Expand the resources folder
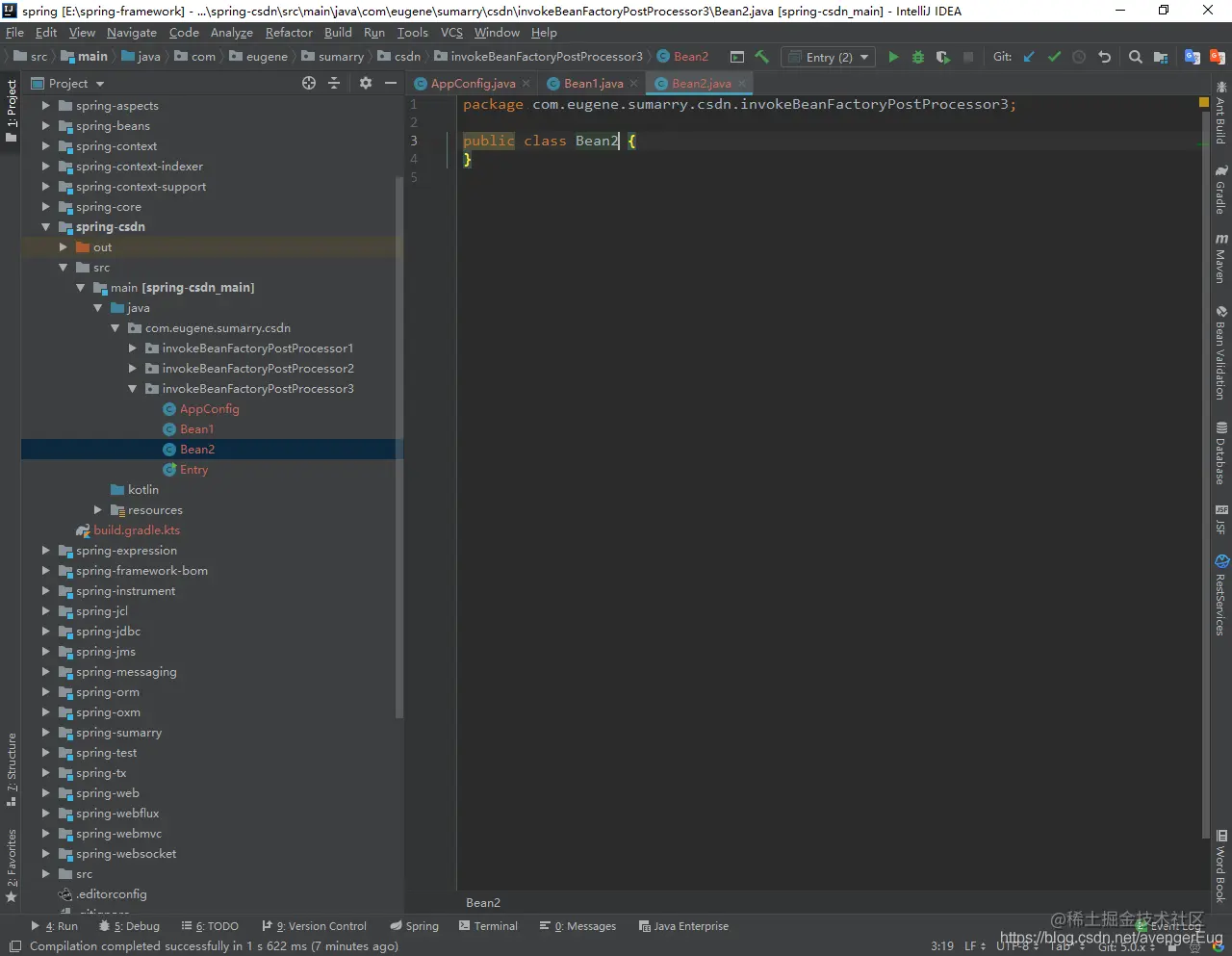The height and width of the screenshot is (956, 1232). coord(97,510)
